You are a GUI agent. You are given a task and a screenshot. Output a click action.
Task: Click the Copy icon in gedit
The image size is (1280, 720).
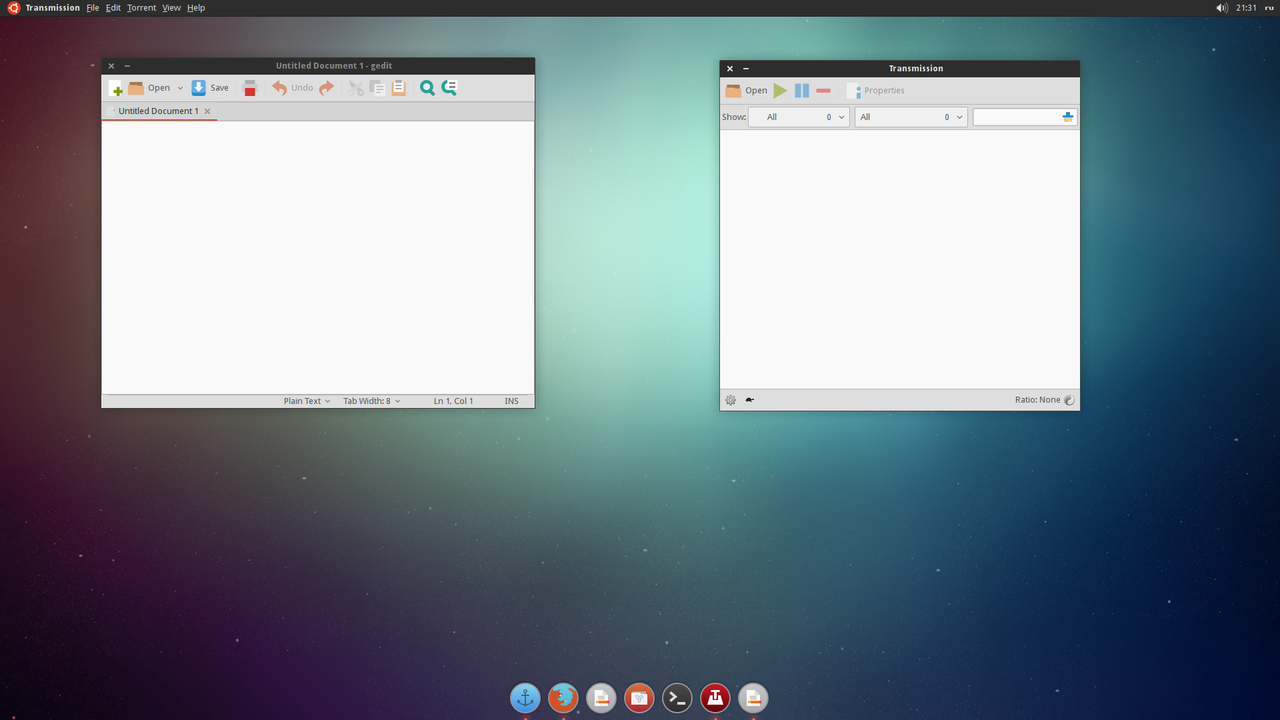(377, 88)
